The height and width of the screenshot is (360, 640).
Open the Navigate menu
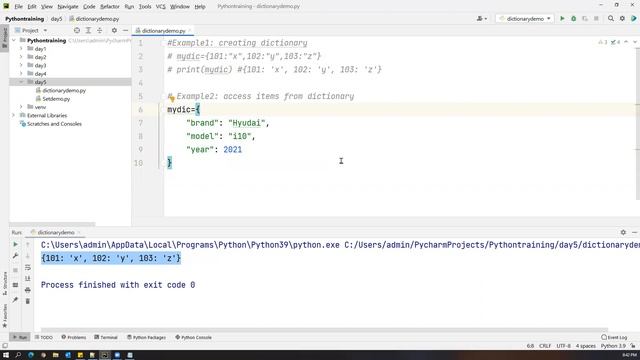click(68, 7)
